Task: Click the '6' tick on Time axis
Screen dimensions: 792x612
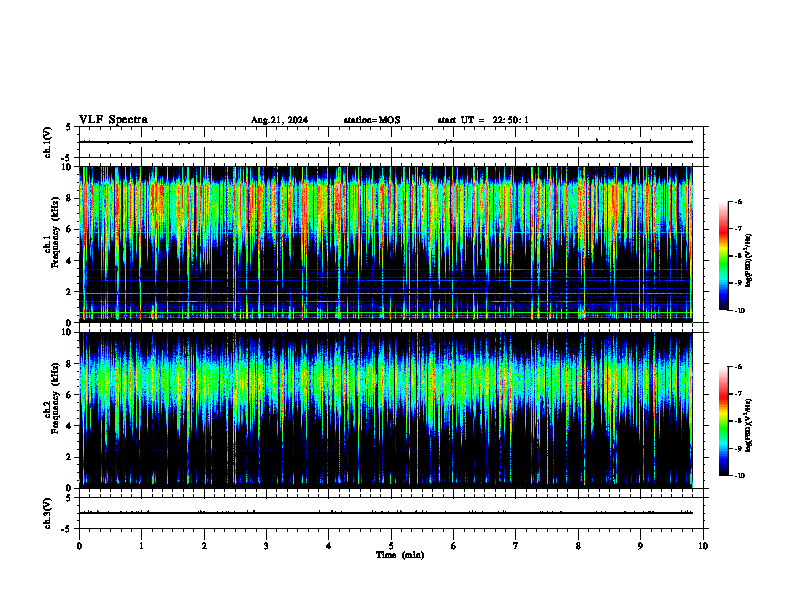Action: click(x=454, y=546)
